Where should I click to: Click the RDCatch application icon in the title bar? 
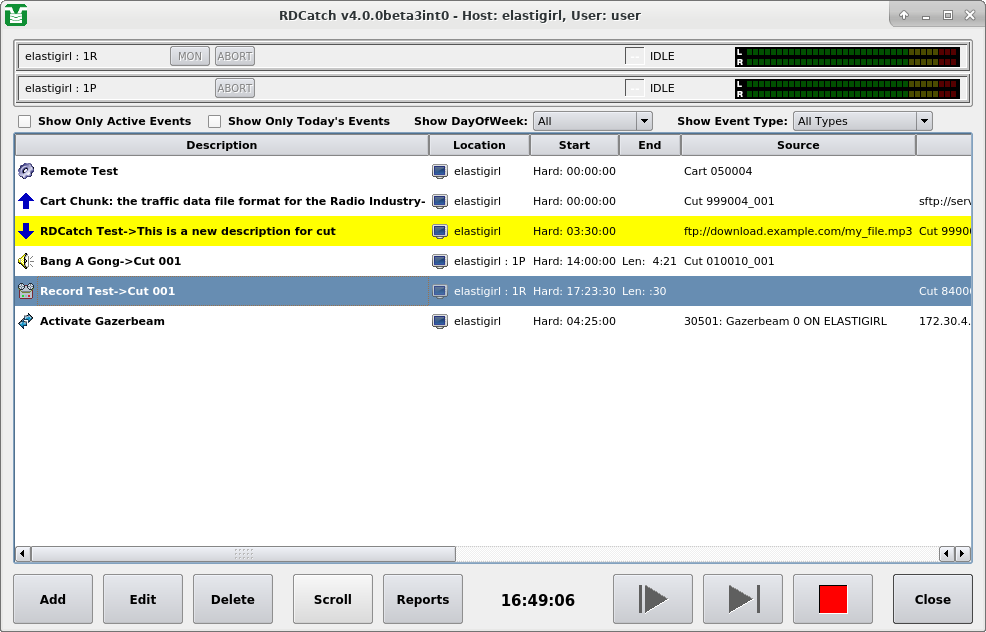pyautogui.click(x=15, y=15)
